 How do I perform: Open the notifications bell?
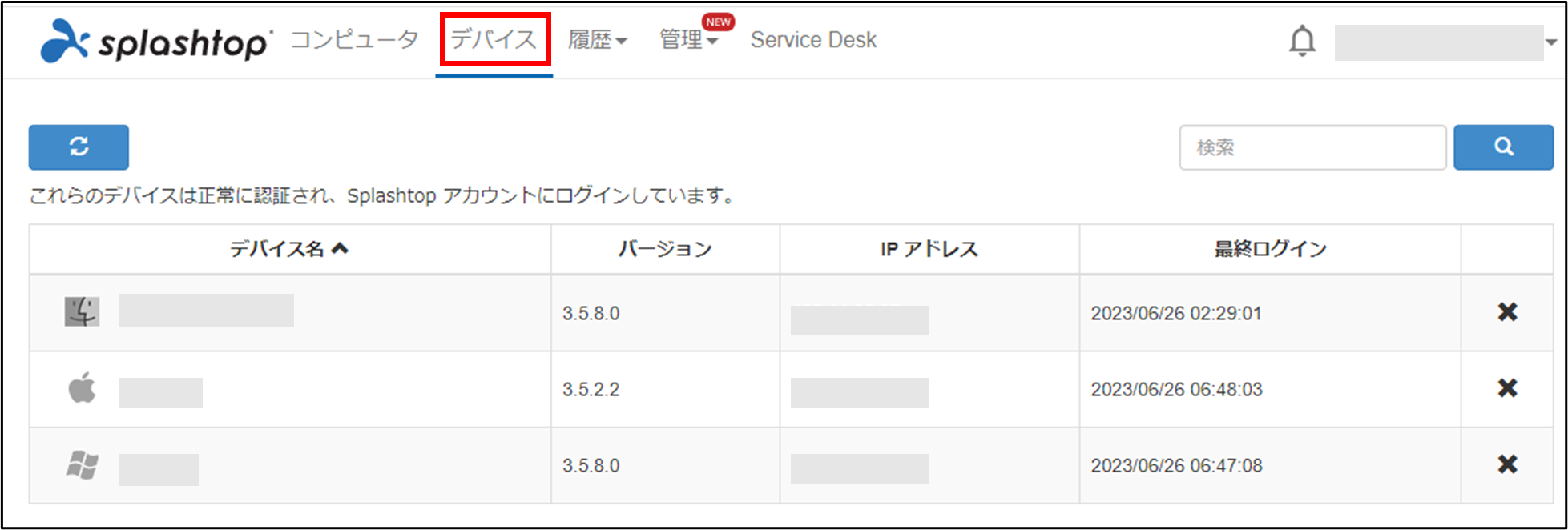pos(1302,41)
